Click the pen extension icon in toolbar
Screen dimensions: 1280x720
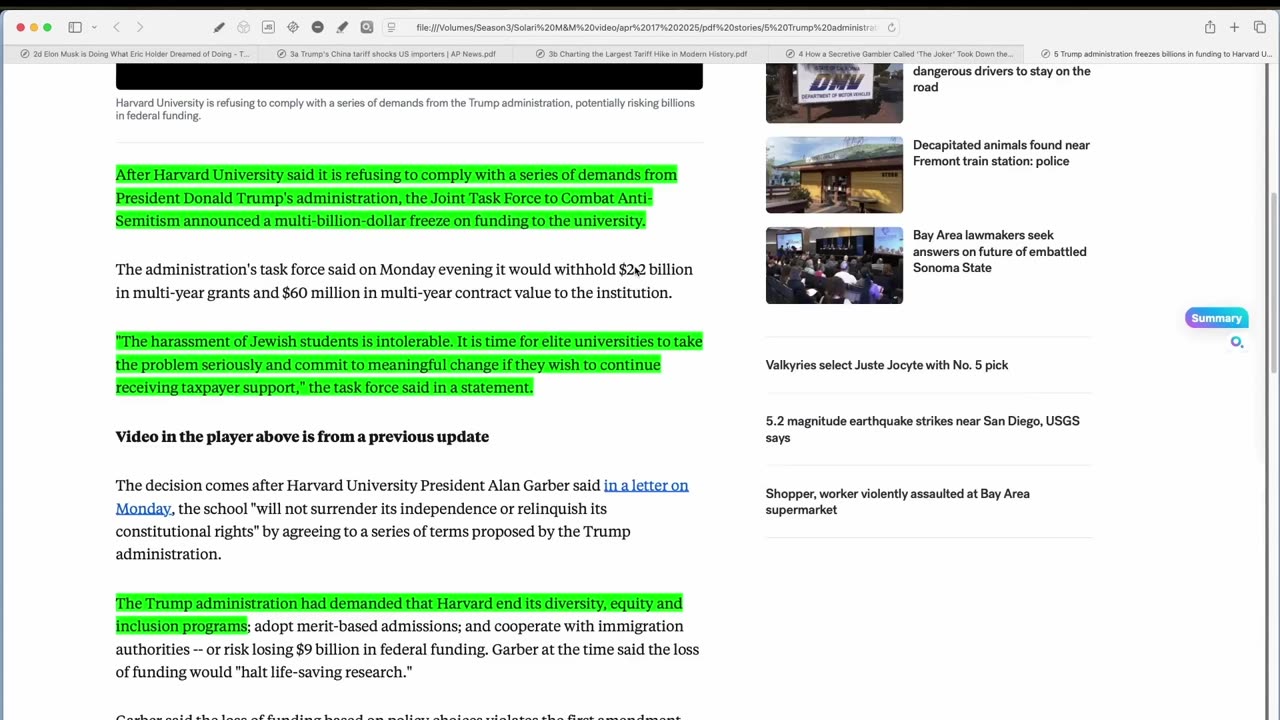pyautogui.click(x=219, y=27)
